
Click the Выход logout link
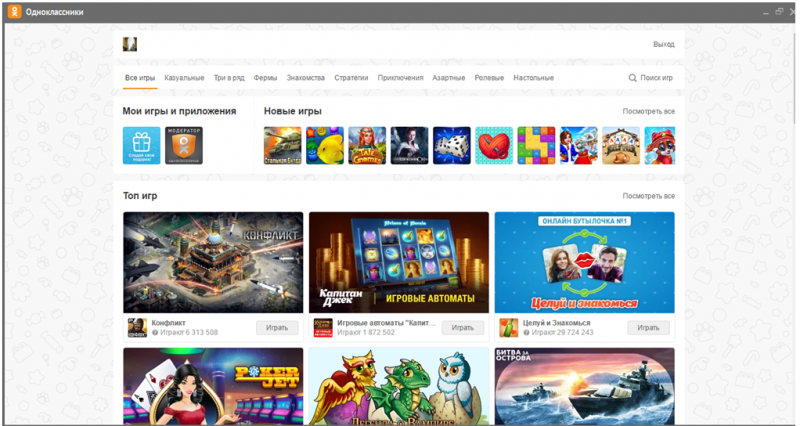click(x=663, y=44)
